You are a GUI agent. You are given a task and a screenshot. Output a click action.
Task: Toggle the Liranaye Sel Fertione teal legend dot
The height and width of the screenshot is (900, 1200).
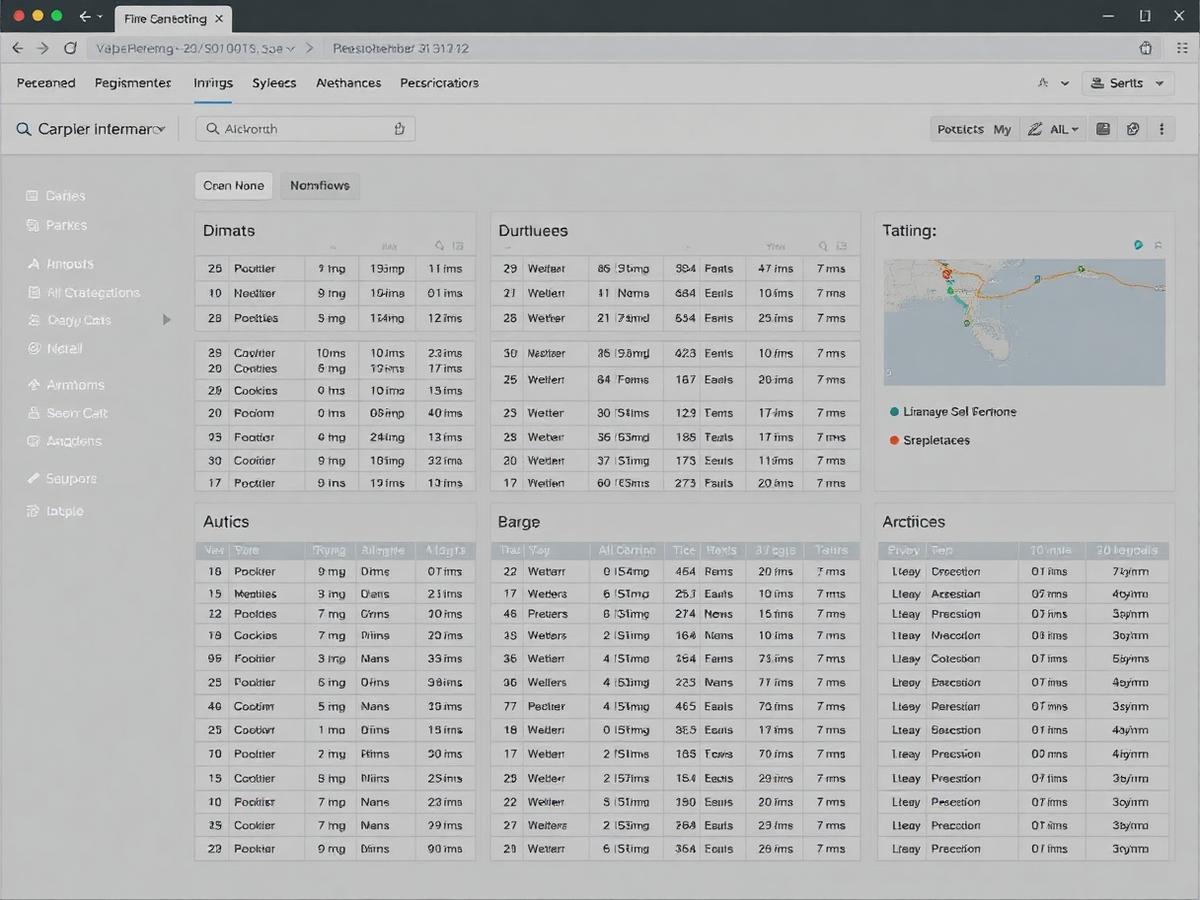tap(894, 412)
